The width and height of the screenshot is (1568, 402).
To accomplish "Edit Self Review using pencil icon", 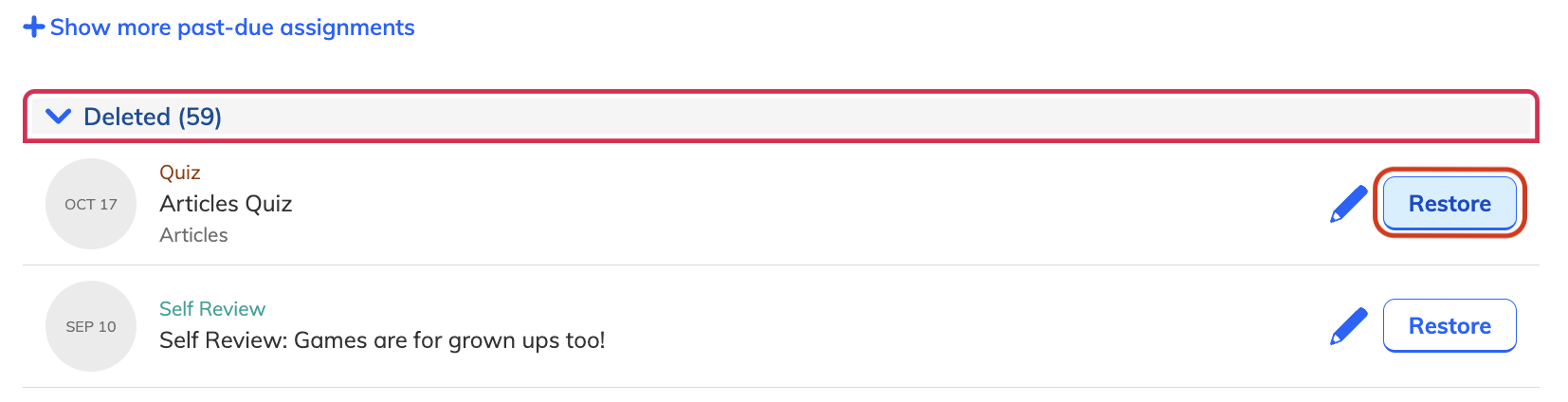I will [x=1348, y=326].
